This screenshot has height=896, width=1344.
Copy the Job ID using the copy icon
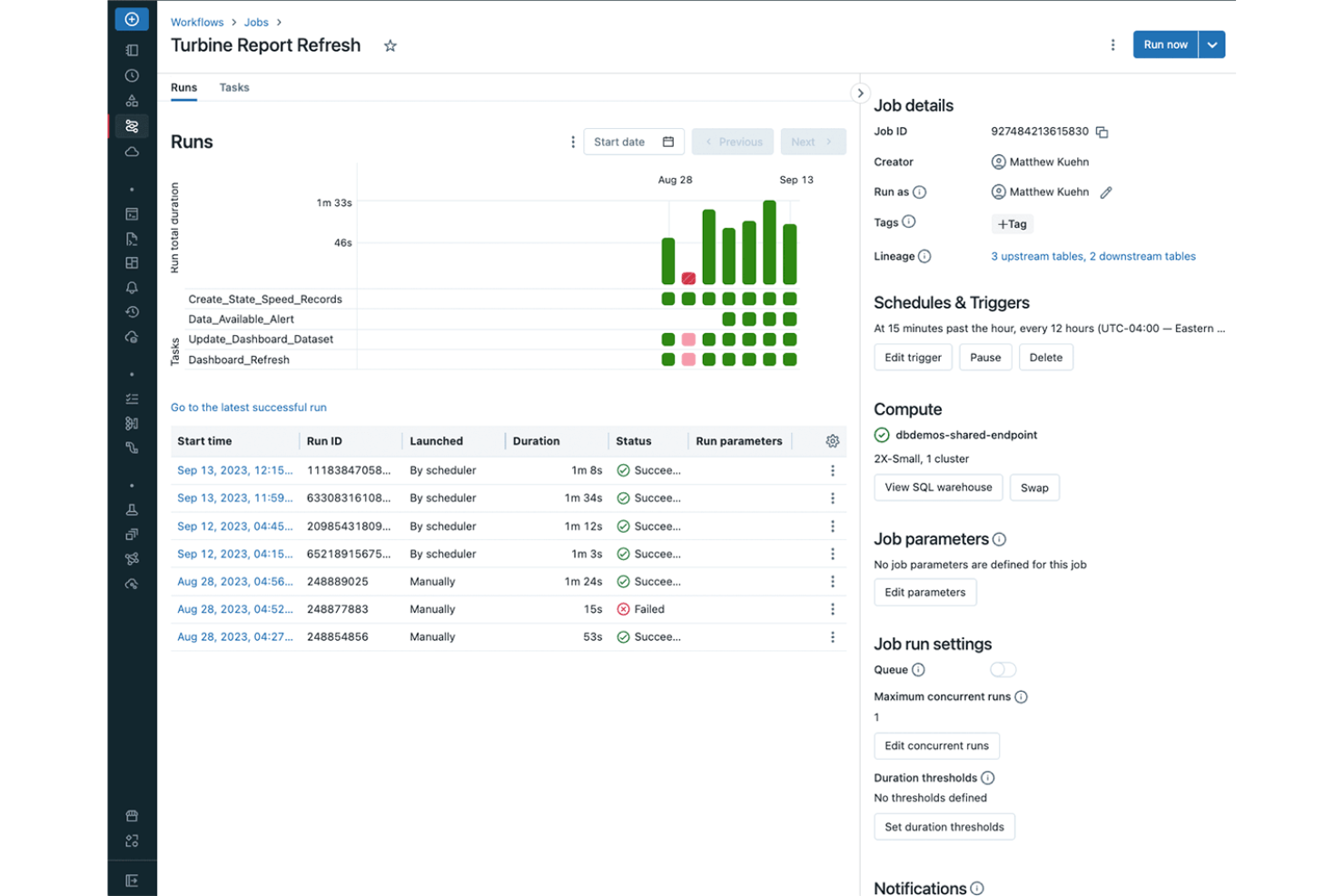[x=1102, y=132]
